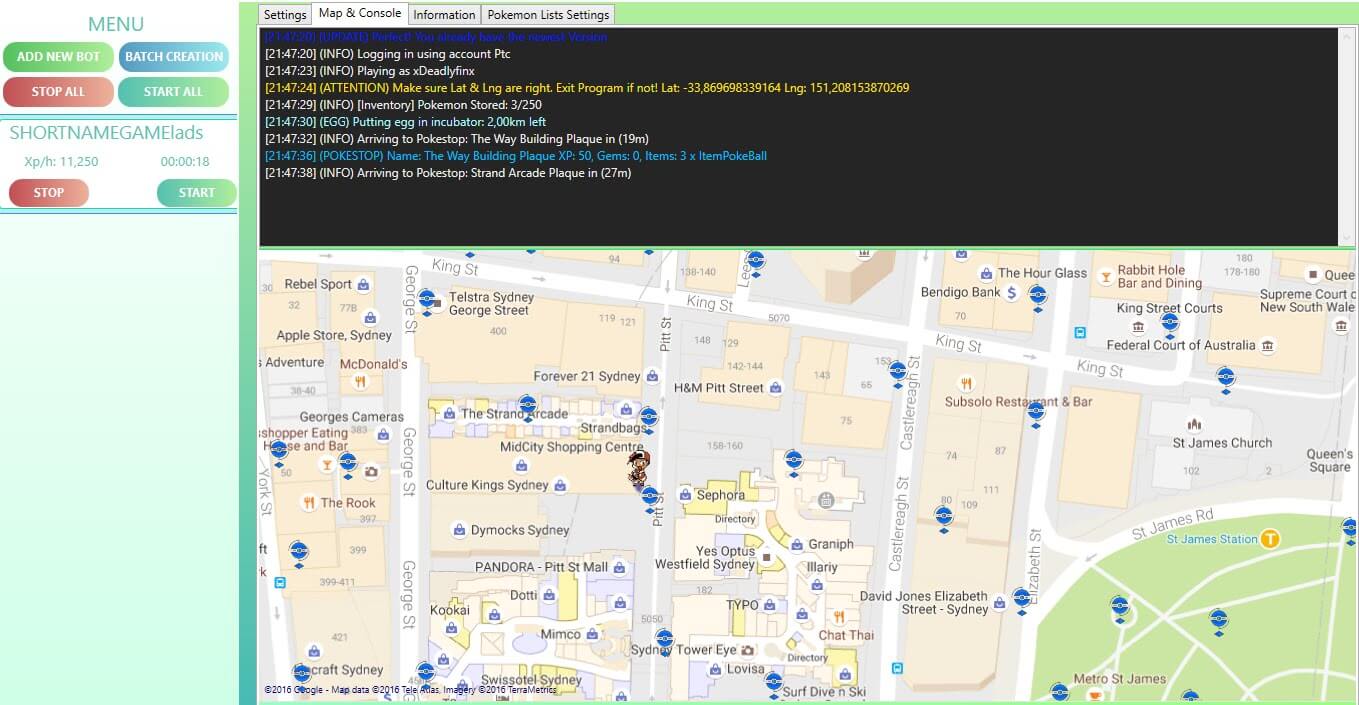
Task: Click the ADD NEW BOT button
Action: coord(58,57)
